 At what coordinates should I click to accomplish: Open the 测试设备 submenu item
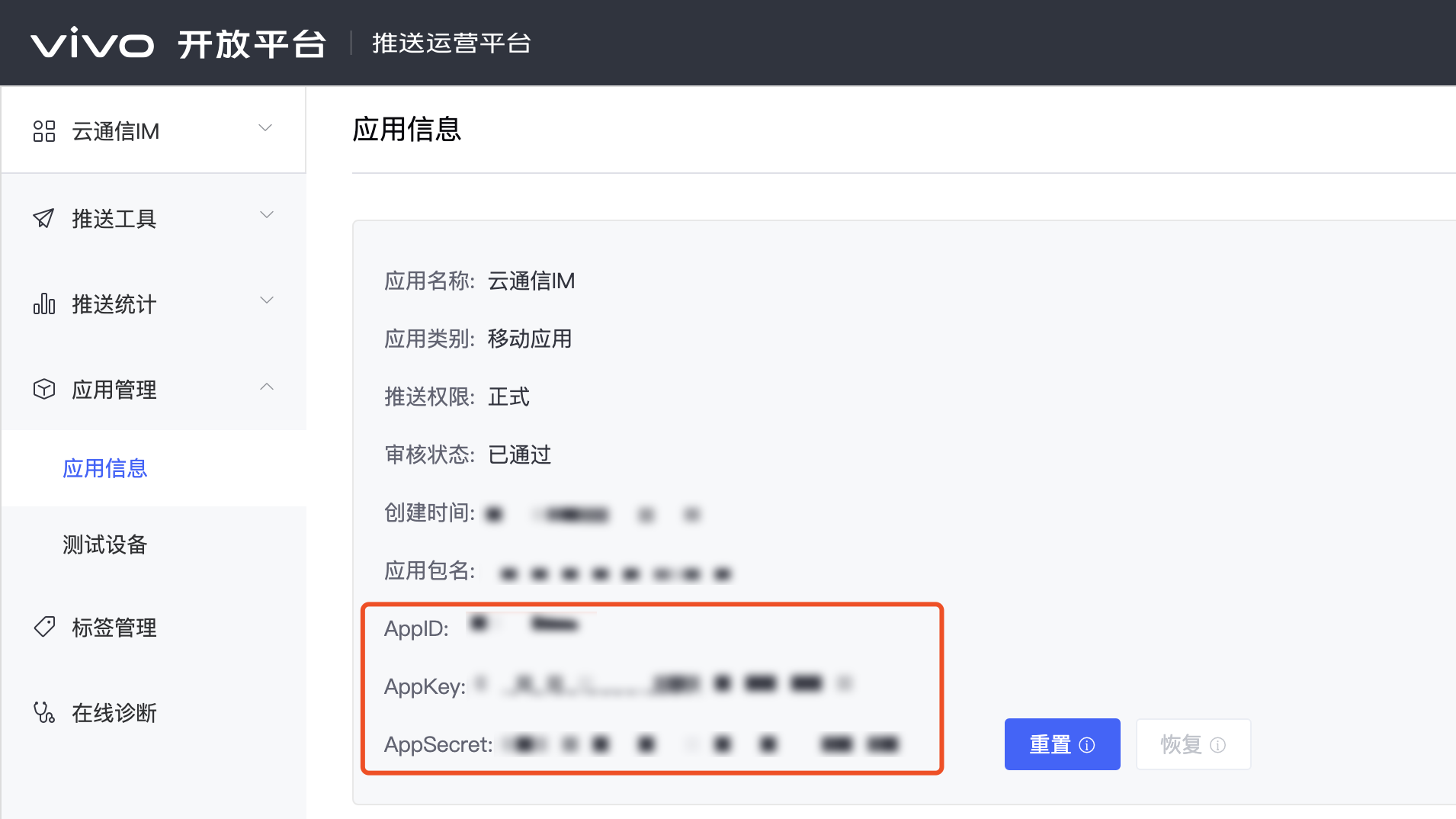[x=154, y=544]
